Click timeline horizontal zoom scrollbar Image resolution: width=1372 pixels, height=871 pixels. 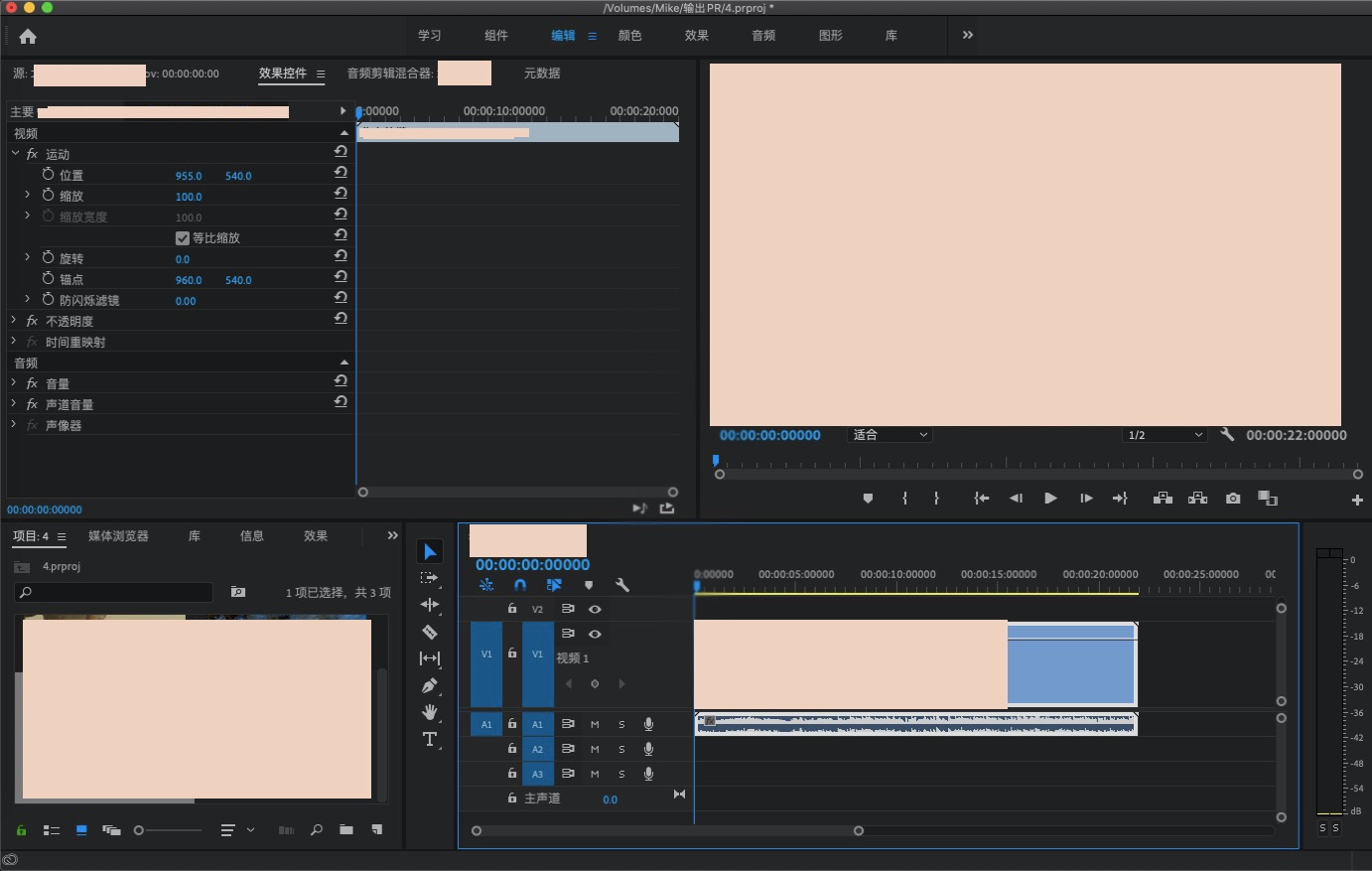[x=667, y=830]
